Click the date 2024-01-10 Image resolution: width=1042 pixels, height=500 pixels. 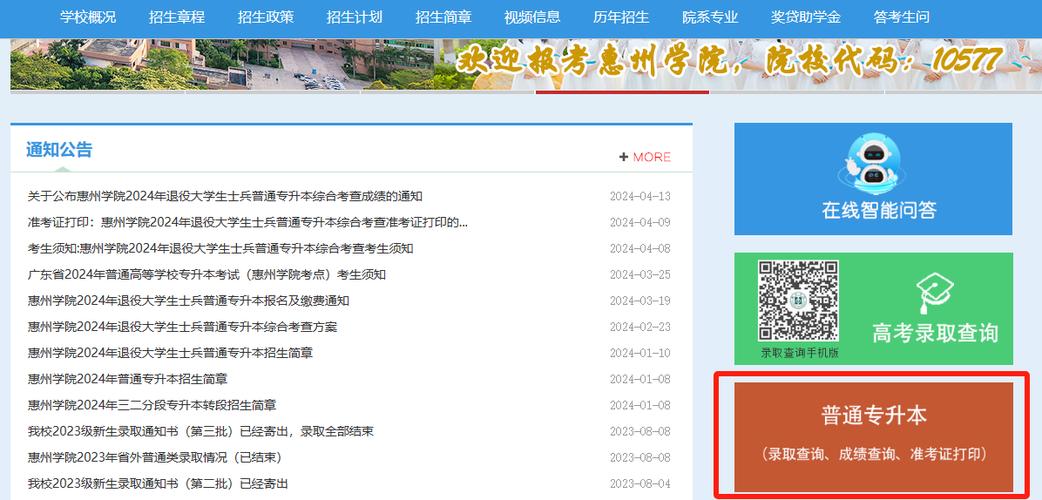click(640, 353)
